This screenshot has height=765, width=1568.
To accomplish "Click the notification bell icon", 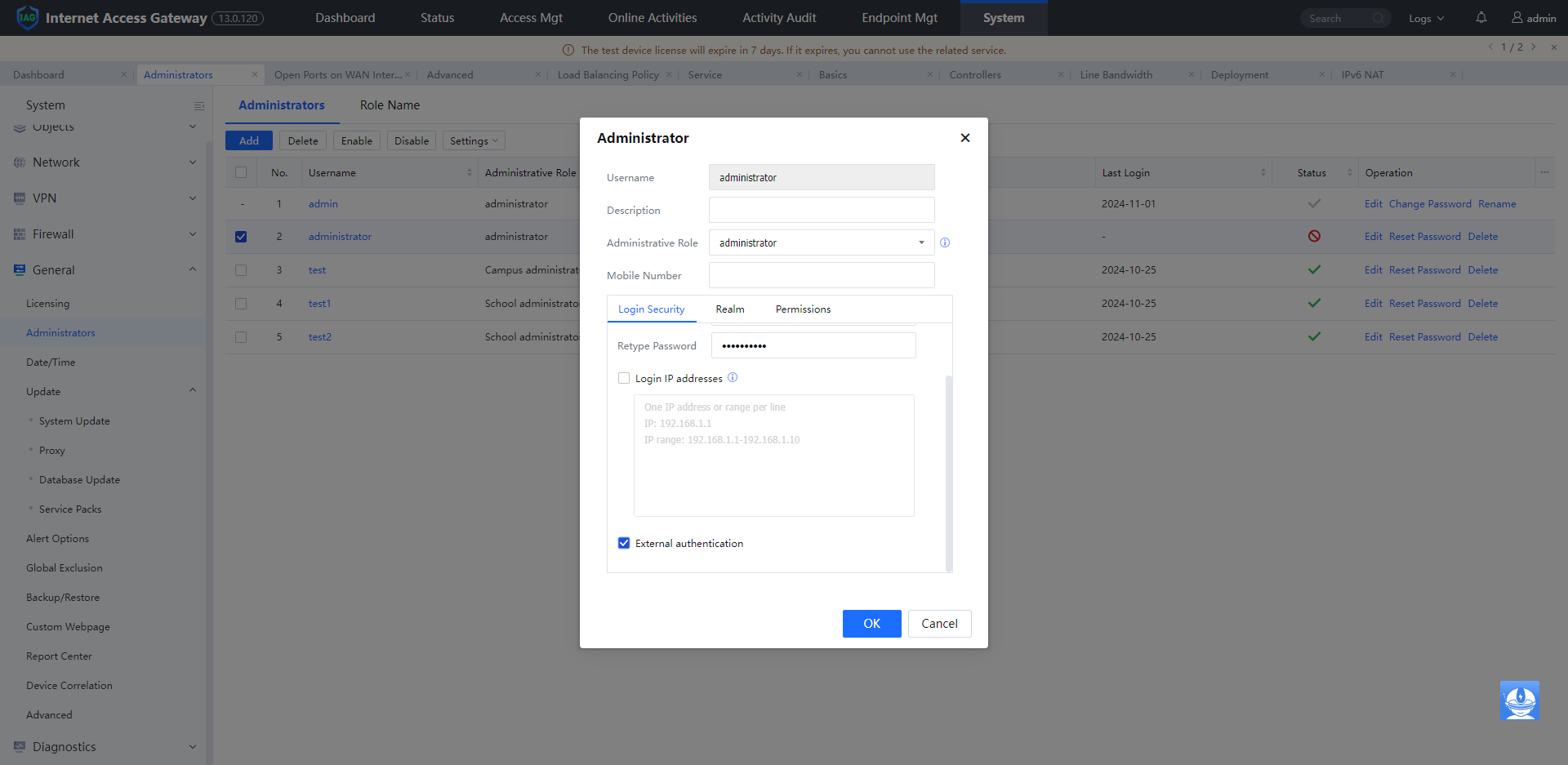I will click(1481, 17).
